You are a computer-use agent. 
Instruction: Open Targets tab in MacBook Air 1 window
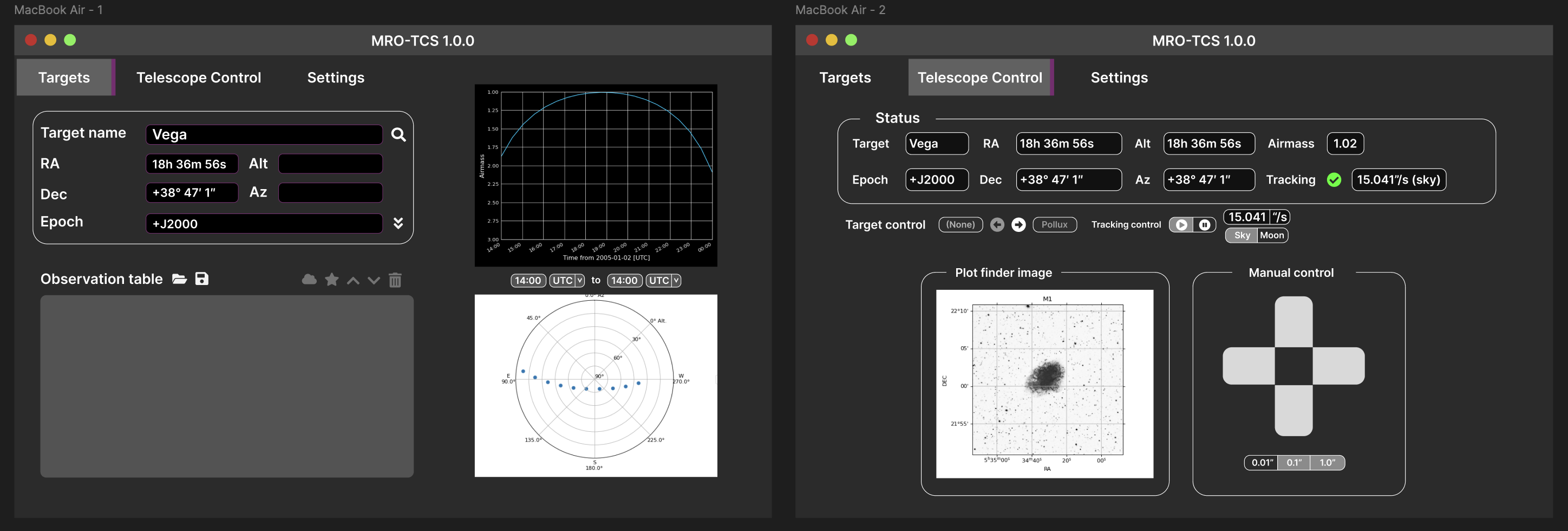[x=64, y=77]
